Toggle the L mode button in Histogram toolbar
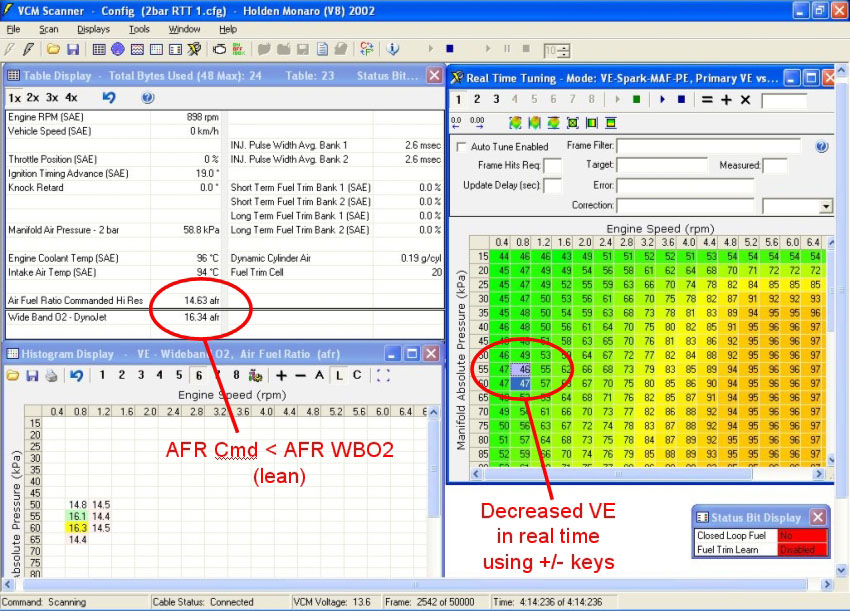Viewport: 850px width, 611px height. pyautogui.click(x=338, y=375)
